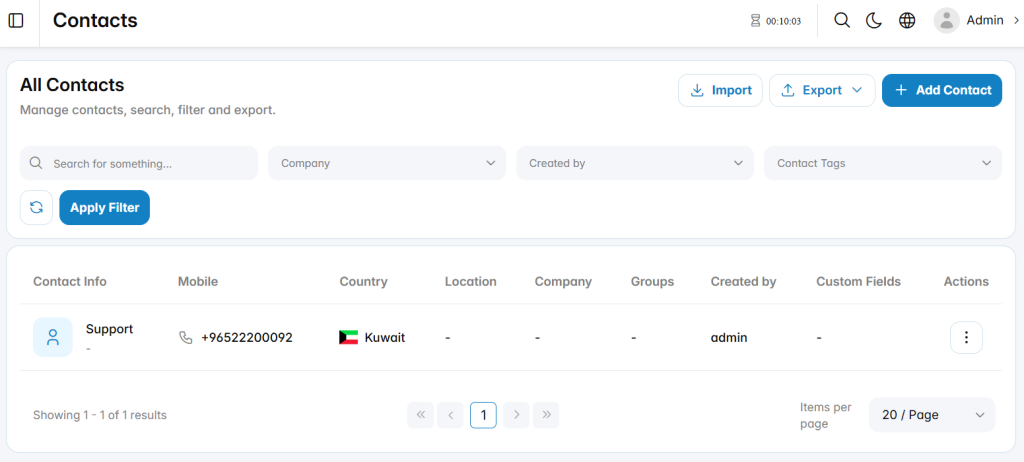Image resolution: width=1024 pixels, height=462 pixels.
Task: Go to the first page double-arrow
Action: point(421,415)
